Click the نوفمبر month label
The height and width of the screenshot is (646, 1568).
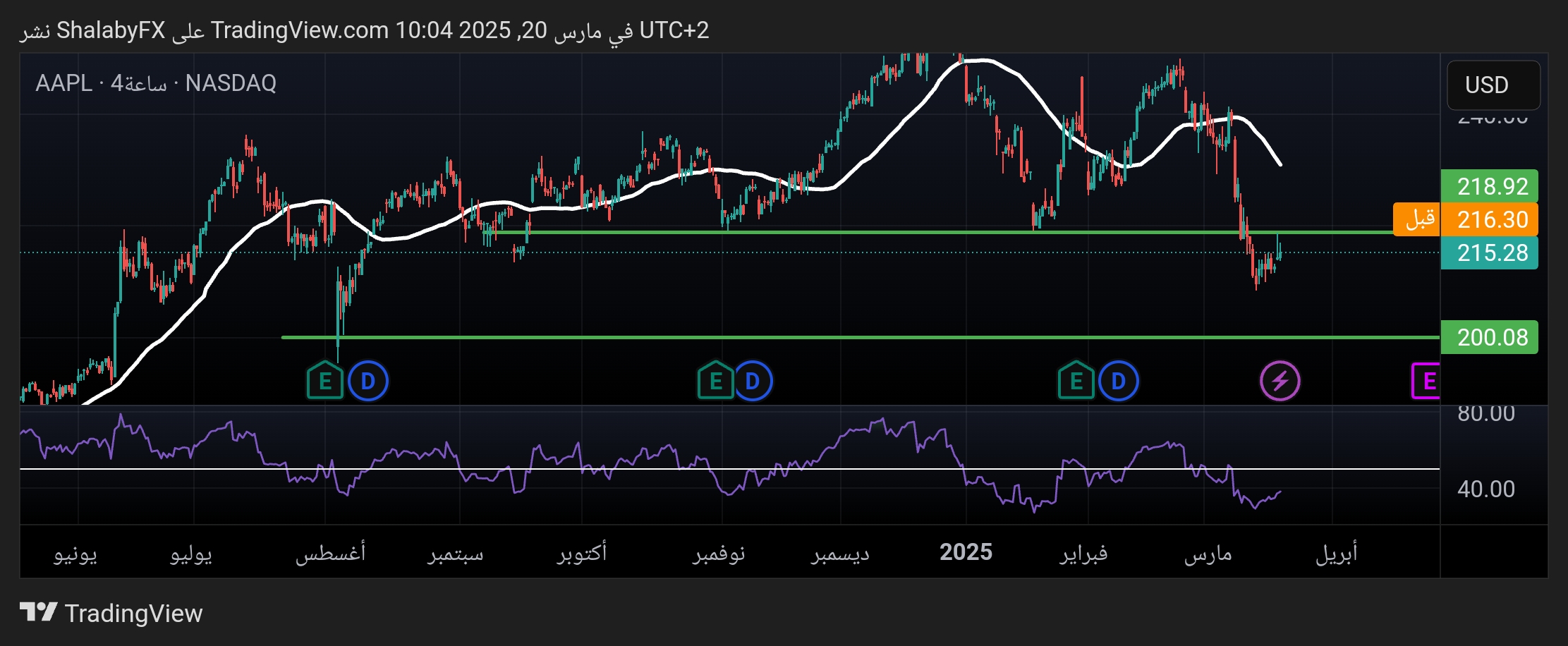coord(719,554)
